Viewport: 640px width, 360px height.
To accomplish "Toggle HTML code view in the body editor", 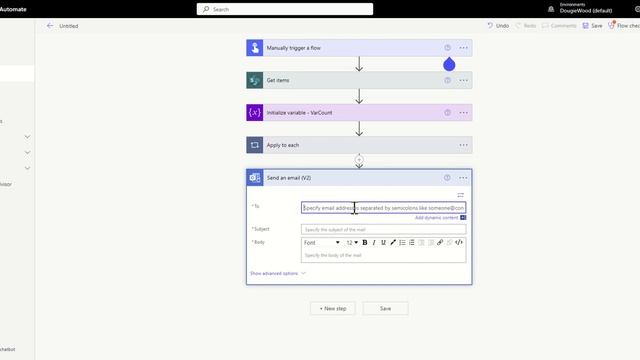I will [x=459, y=242].
